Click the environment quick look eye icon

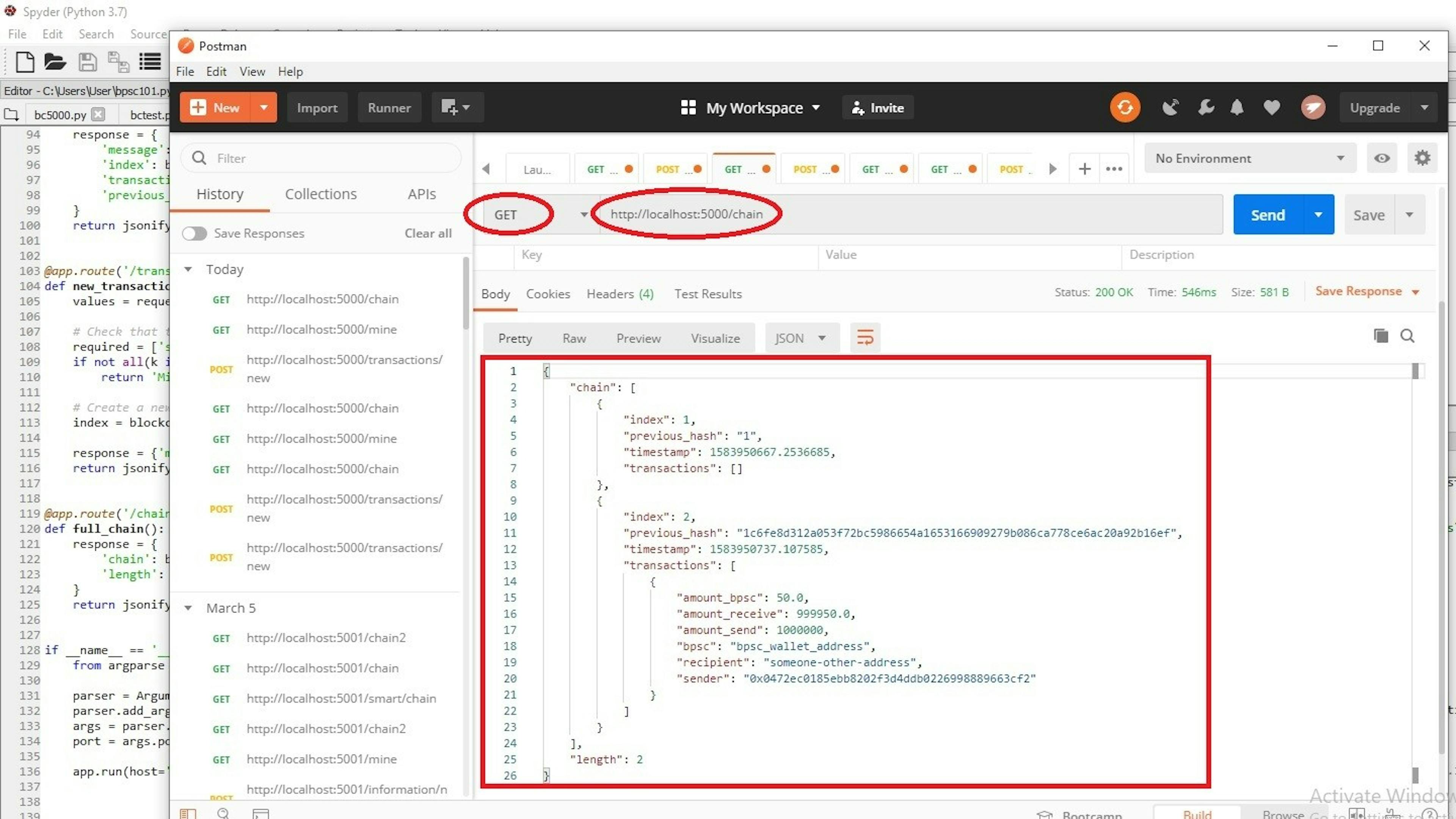coord(1381,158)
